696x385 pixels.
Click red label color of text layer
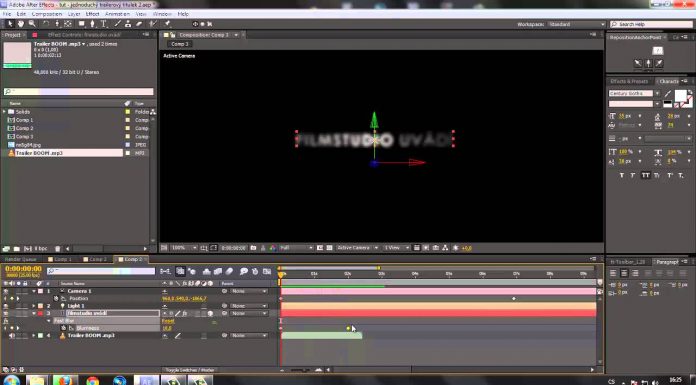coord(40,314)
